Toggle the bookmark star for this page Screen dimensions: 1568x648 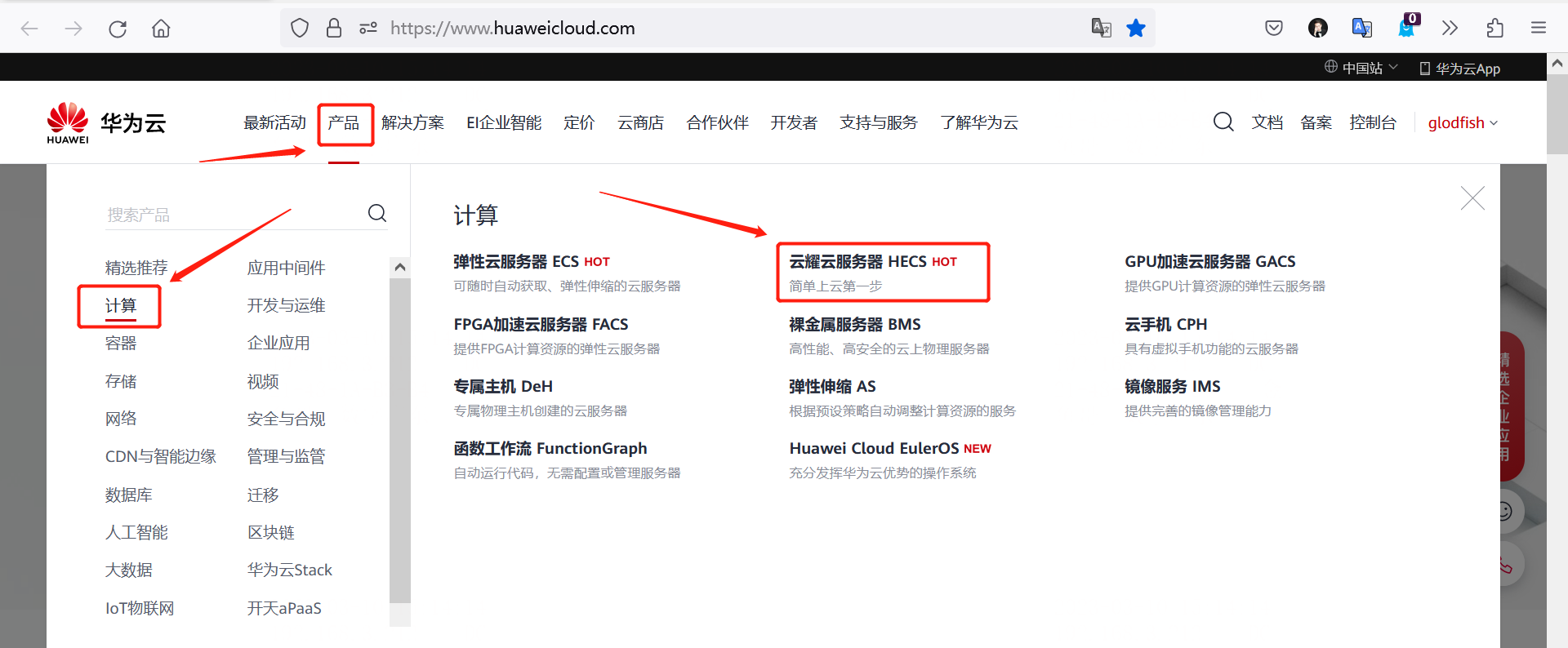pyautogui.click(x=1136, y=29)
